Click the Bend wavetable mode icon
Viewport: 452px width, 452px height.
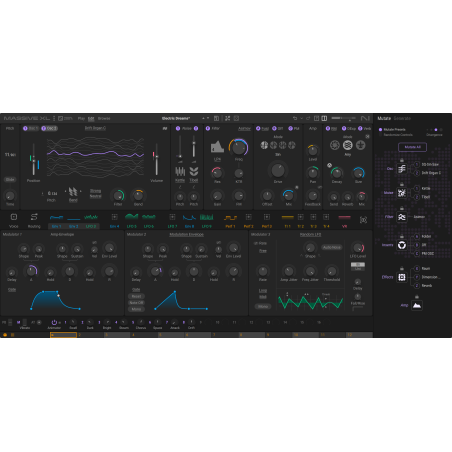73,192
